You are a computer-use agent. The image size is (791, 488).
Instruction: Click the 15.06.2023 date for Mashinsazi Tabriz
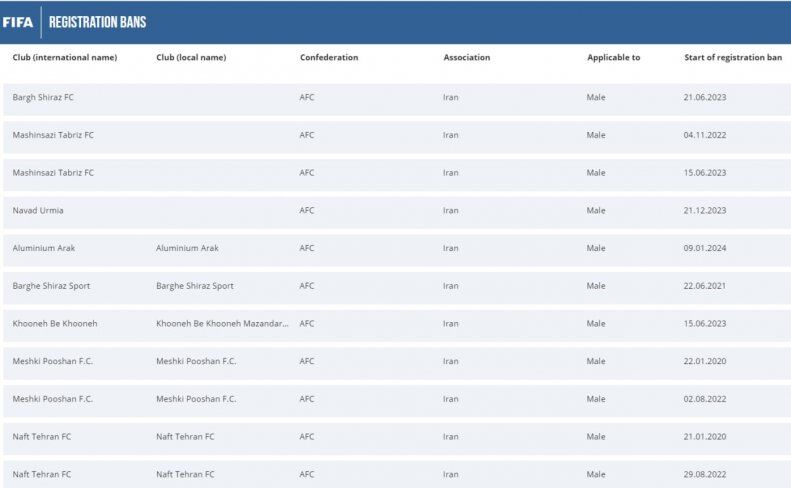[x=704, y=173]
